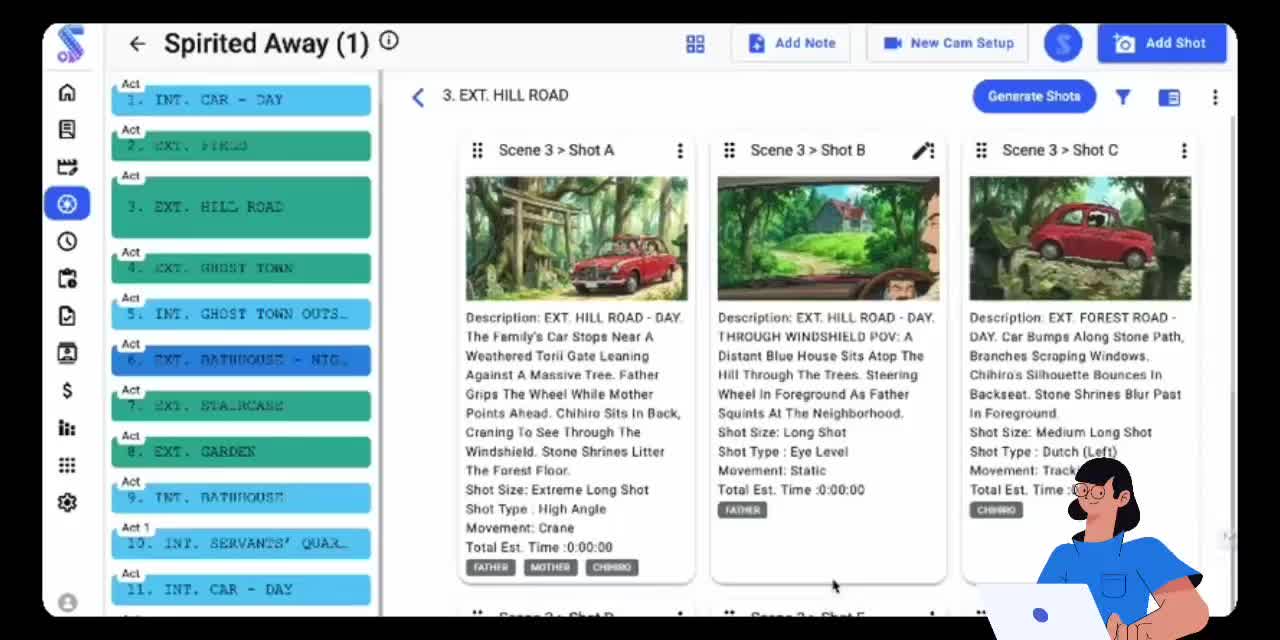Click Shot B edit pencil icon
This screenshot has width=1280, height=640.
click(923, 151)
